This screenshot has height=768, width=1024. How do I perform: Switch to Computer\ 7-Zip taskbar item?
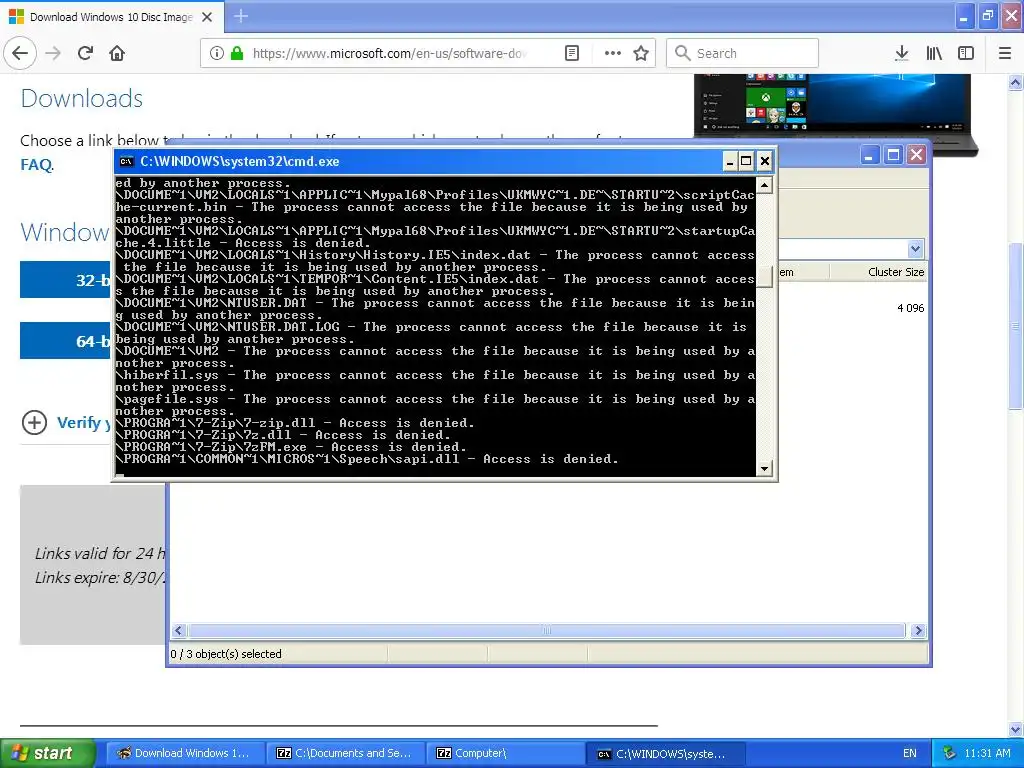[x=505, y=753]
